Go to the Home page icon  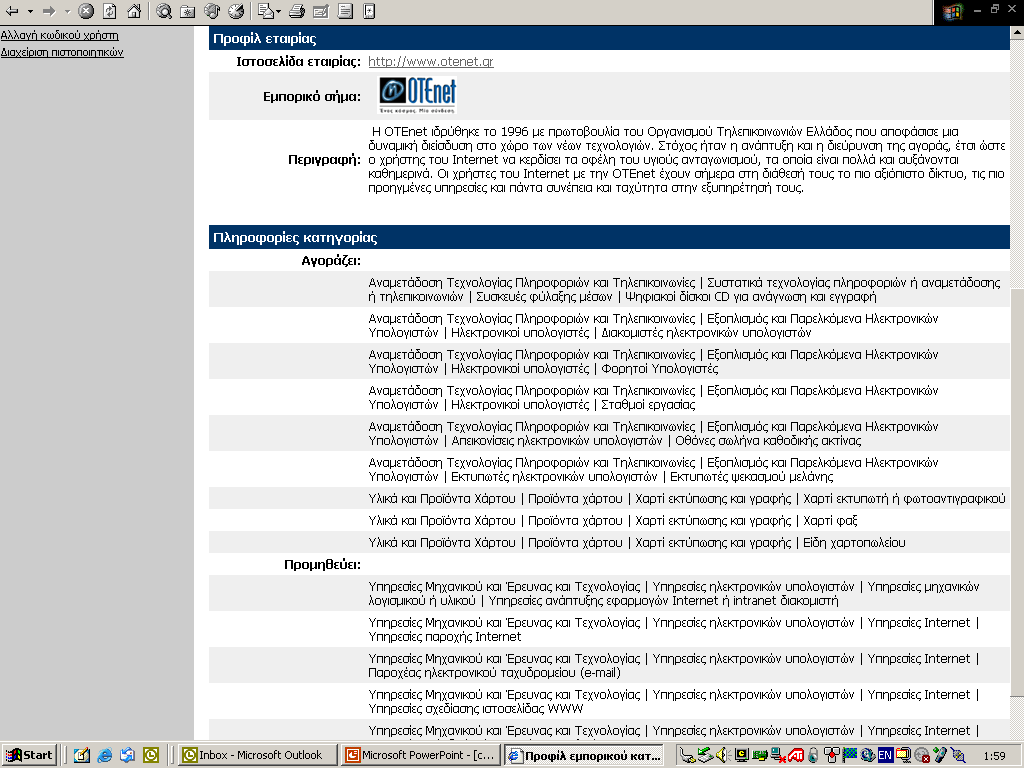tap(134, 11)
